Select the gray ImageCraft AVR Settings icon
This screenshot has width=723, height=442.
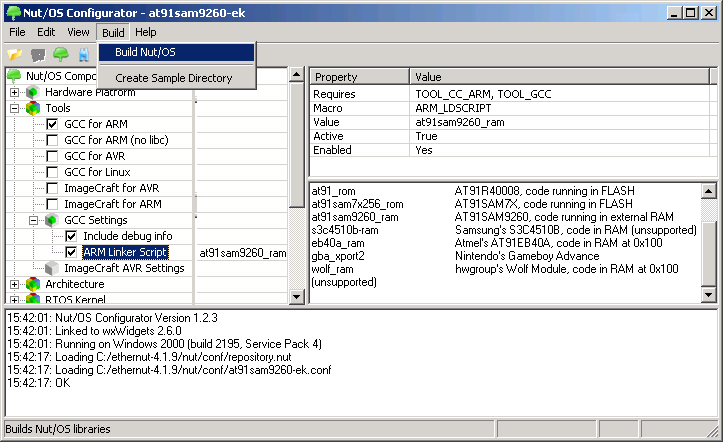(52, 268)
